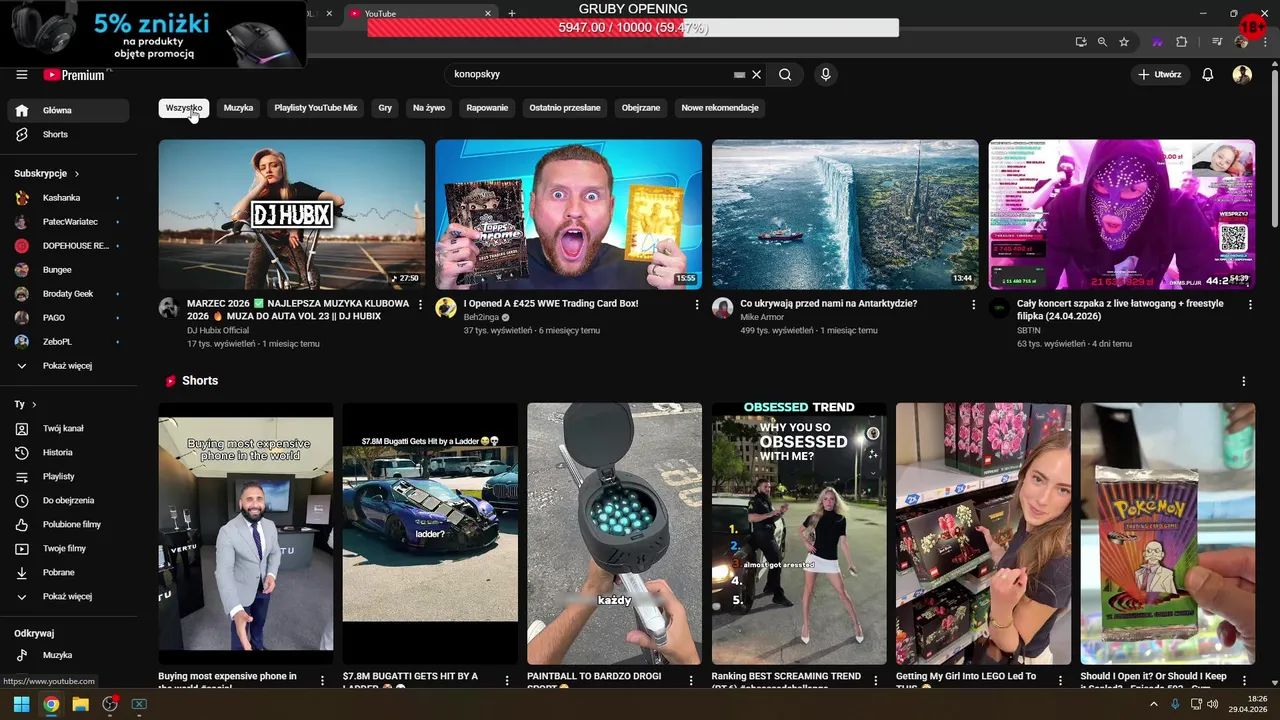Open WWE Trading Card Box thumbnail
This screenshot has height=720, width=1280.
pos(568,214)
